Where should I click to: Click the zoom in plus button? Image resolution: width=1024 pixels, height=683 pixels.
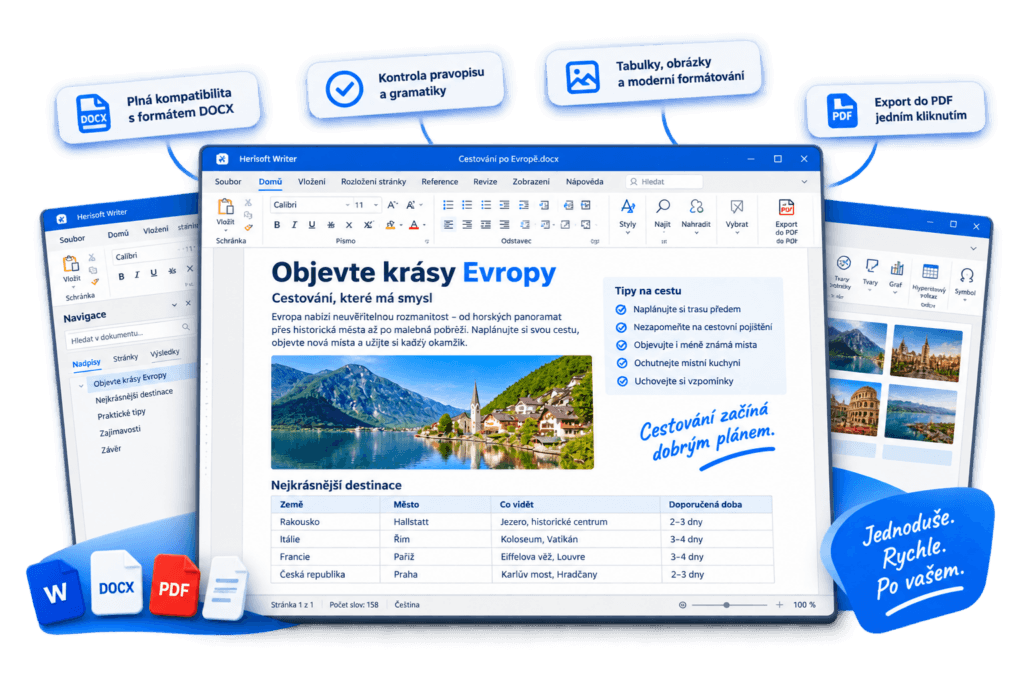click(779, 605)
